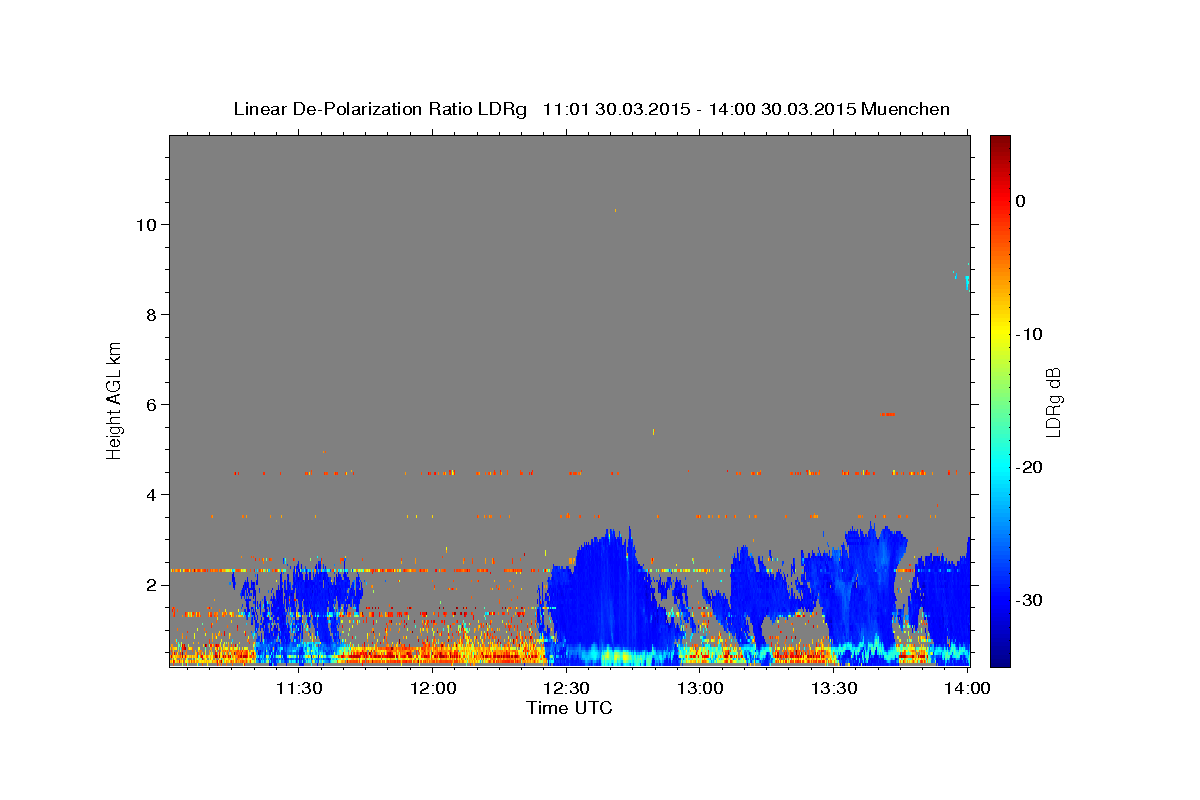The image size is (1200, 800).
Task: Click the 'LDRg dB' colorbar label
Action: click(1053, 402)
